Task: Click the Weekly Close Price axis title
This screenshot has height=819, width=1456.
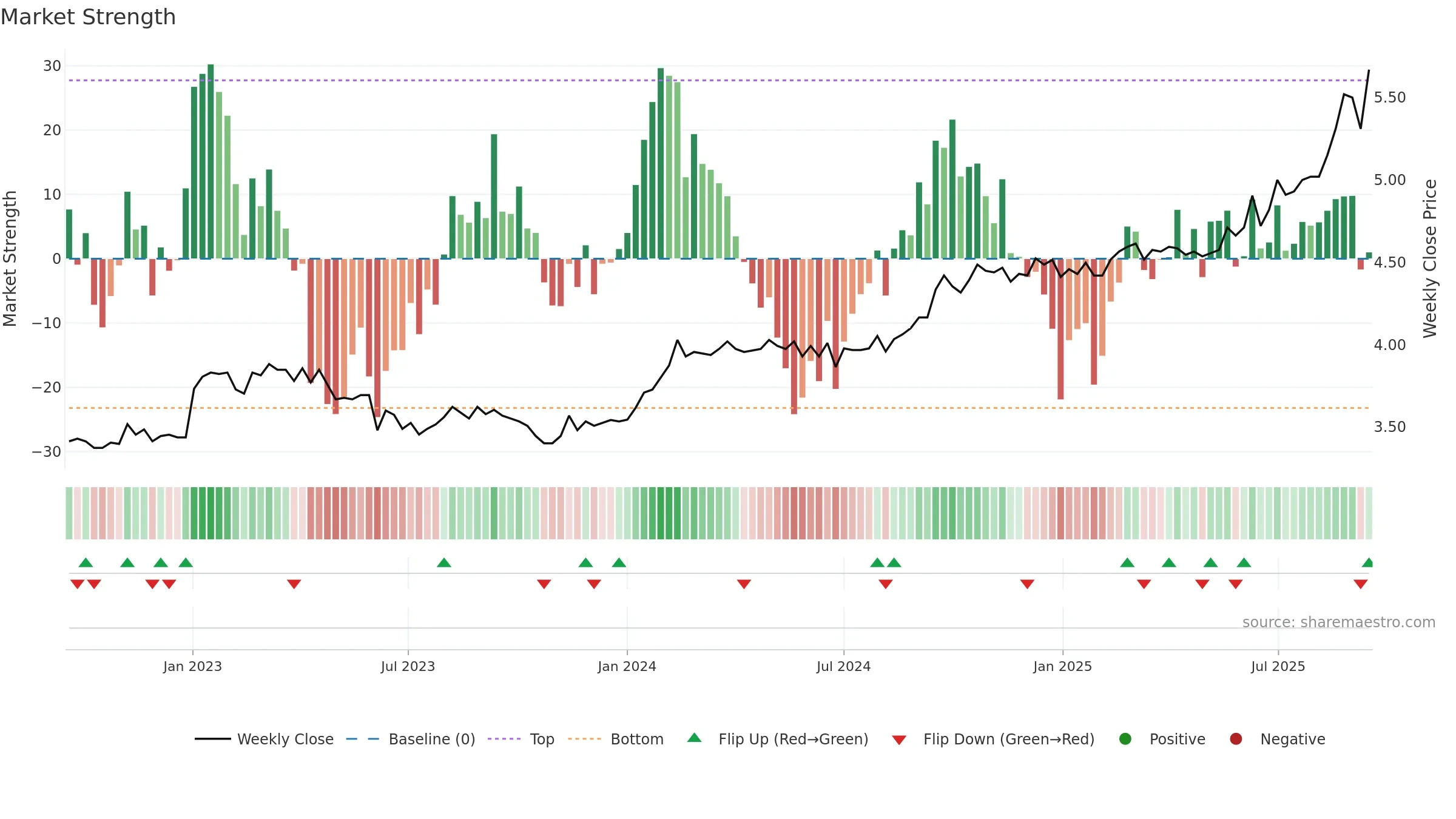Action: pos(1430,258)
